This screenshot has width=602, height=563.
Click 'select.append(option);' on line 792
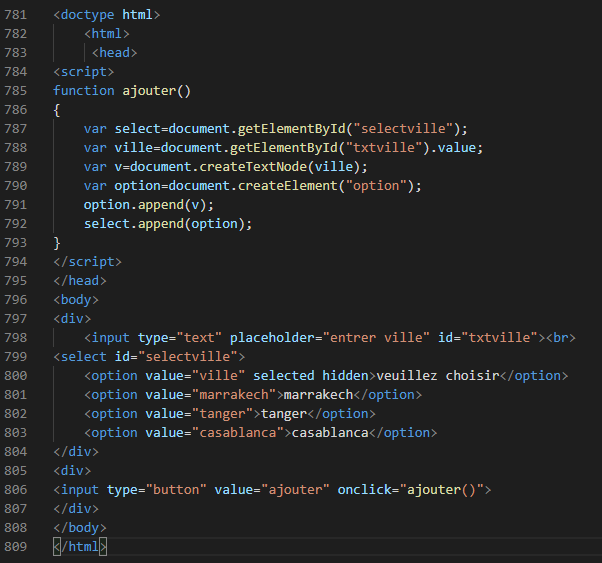[x=168, y=224]
